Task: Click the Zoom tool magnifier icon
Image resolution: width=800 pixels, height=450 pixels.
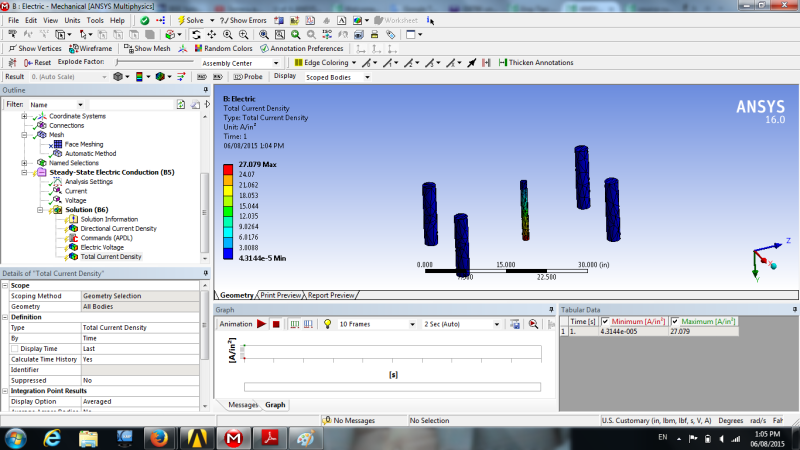Action: coord(228,35)
